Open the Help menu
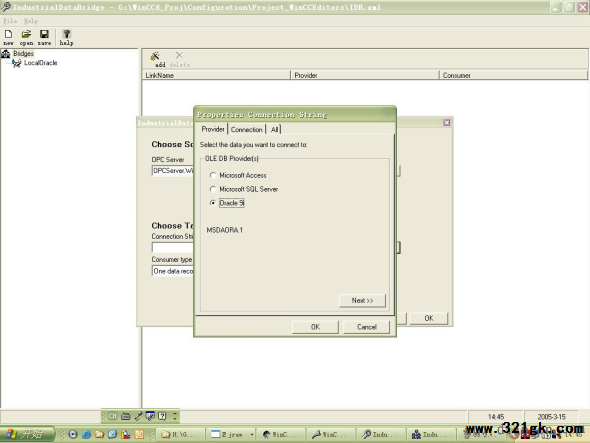 click(x=30, y=21)
